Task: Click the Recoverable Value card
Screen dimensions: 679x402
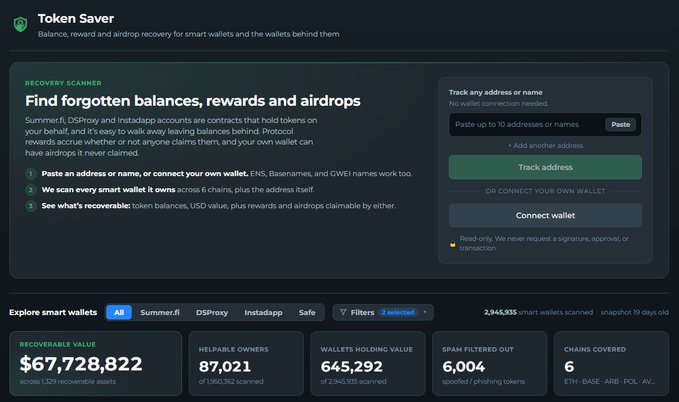Action: click(96, 363)
